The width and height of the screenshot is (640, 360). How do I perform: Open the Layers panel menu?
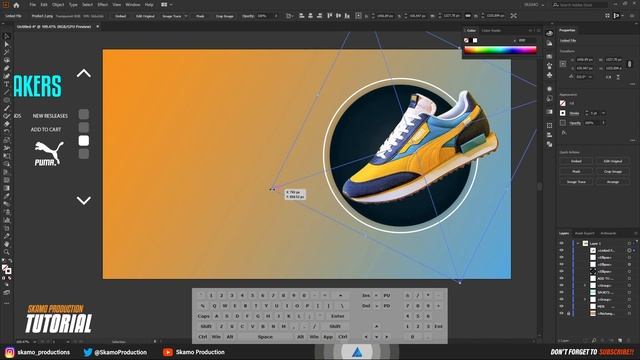(636, 233)
